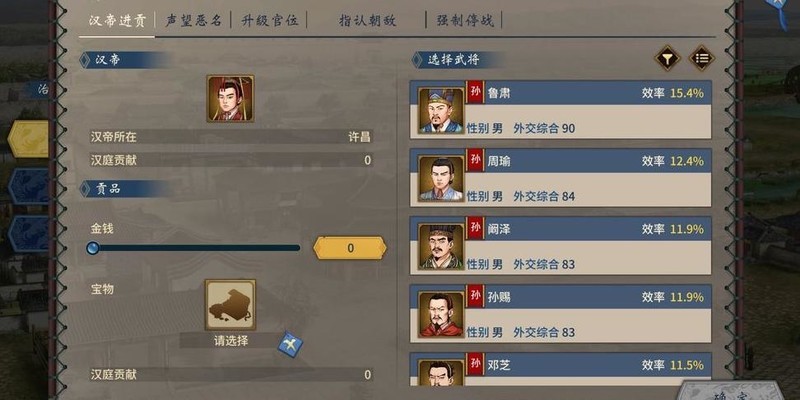Image resolution: width=800 pixels, height=400 pixels.
Task: Select general 孙赐 from the list
Action: pos(561,313)
